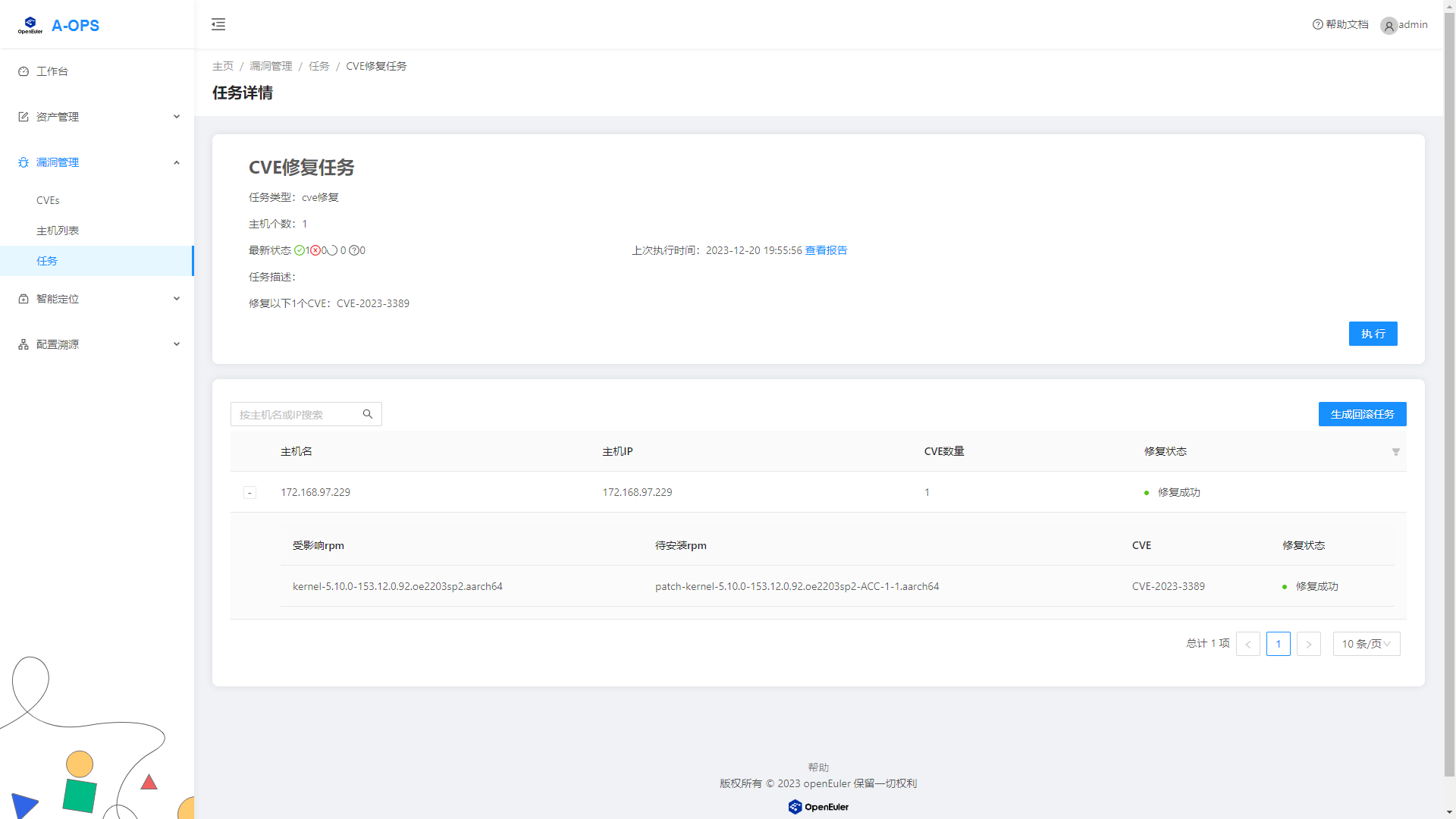Click the repair status filter icon
Image resolution: width=1456 pixels, height=819 pixels.
point(1395,452)
